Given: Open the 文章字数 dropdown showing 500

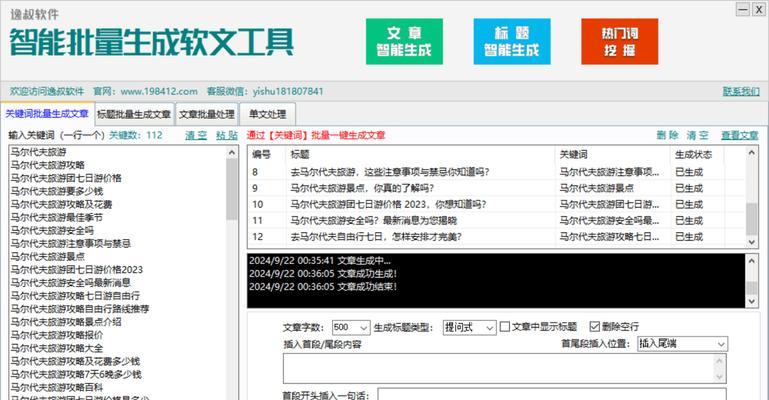Looking at the screenshot, I should (351, 327).
